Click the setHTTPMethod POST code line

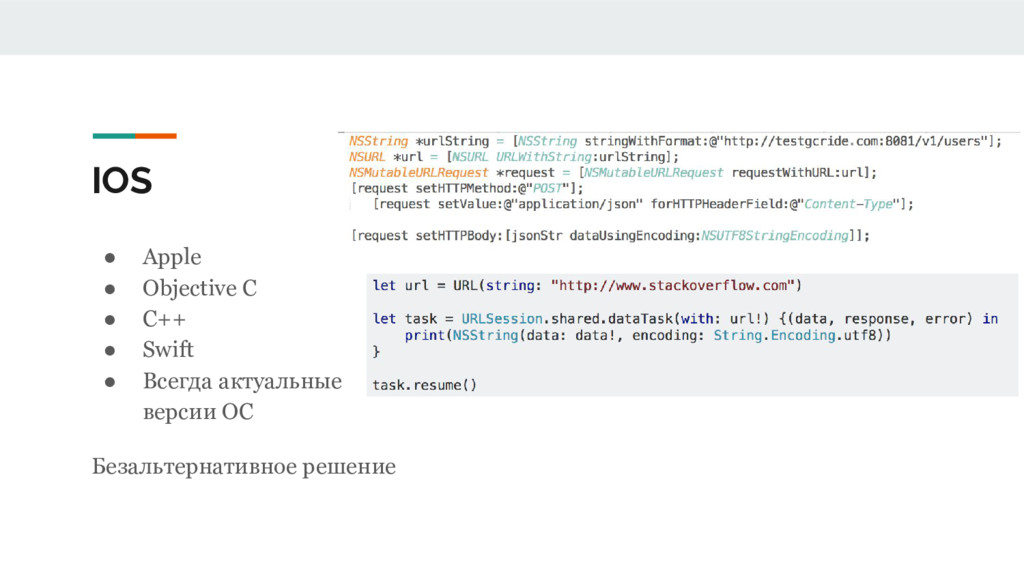click(x=467, y=188)
